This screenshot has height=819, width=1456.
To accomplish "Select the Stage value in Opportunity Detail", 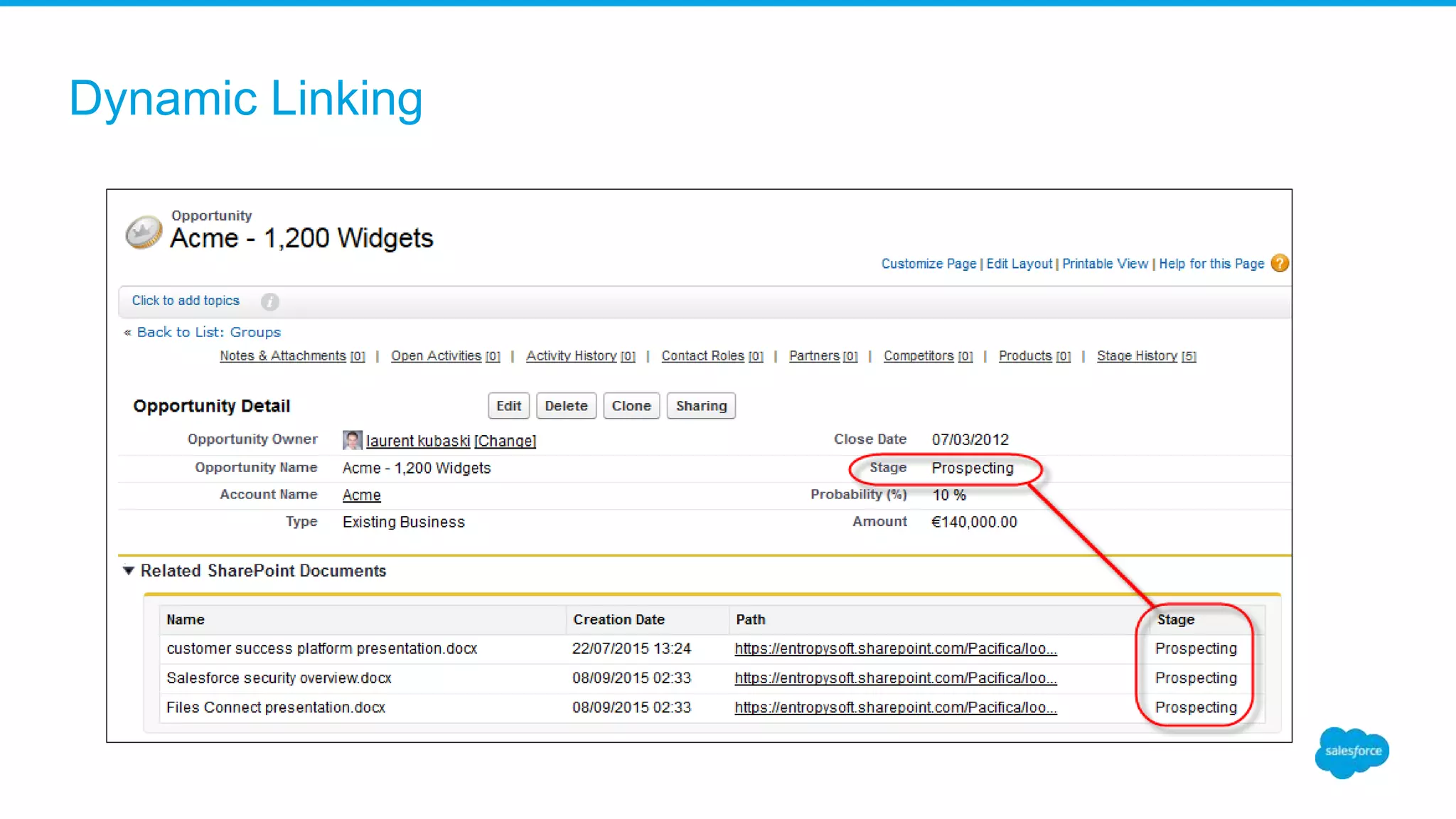I will [x=973, y=468].
